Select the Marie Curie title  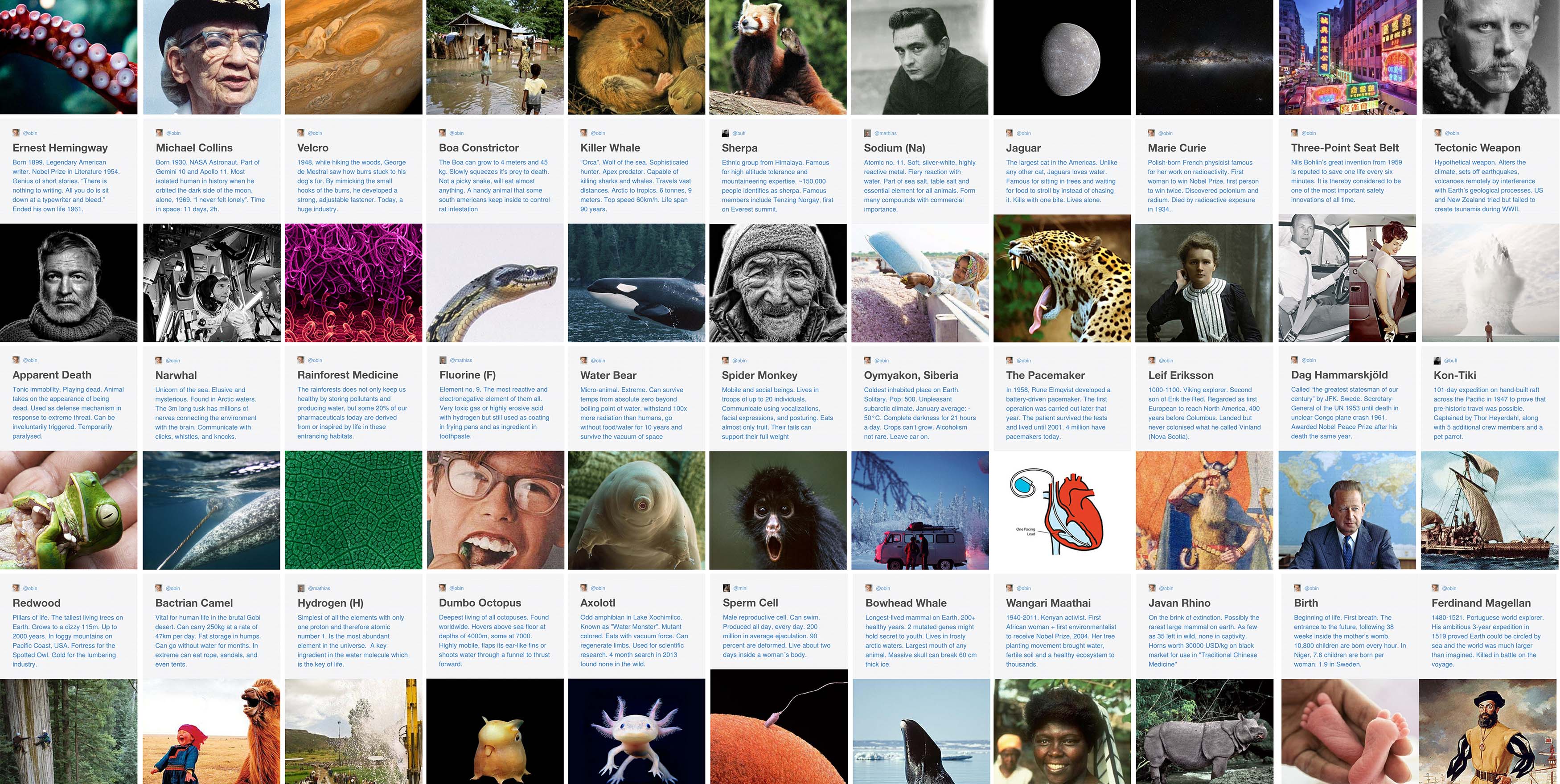point(1177,148)
